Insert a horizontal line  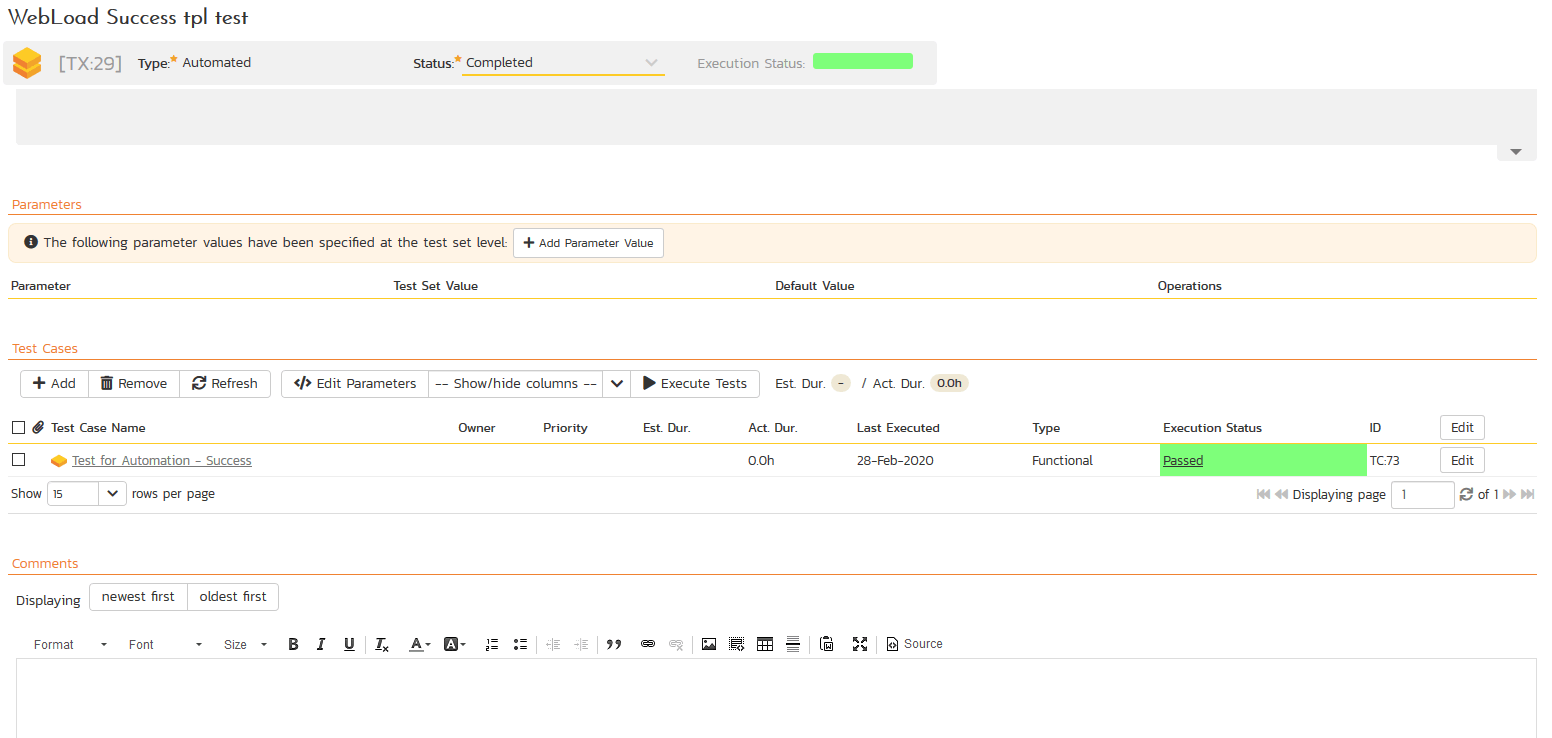pyautogui.click(x=793, y=644)
